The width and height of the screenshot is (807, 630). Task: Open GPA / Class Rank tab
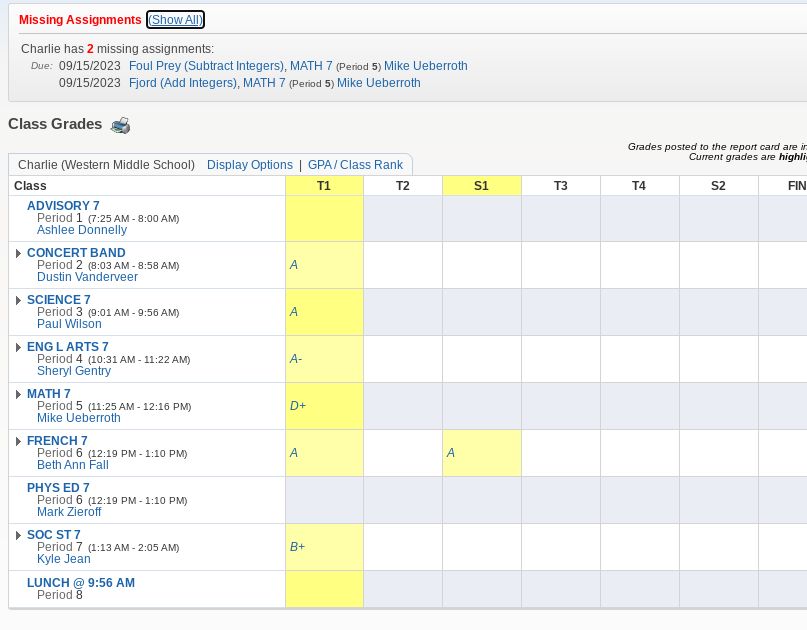click(355, 165)
